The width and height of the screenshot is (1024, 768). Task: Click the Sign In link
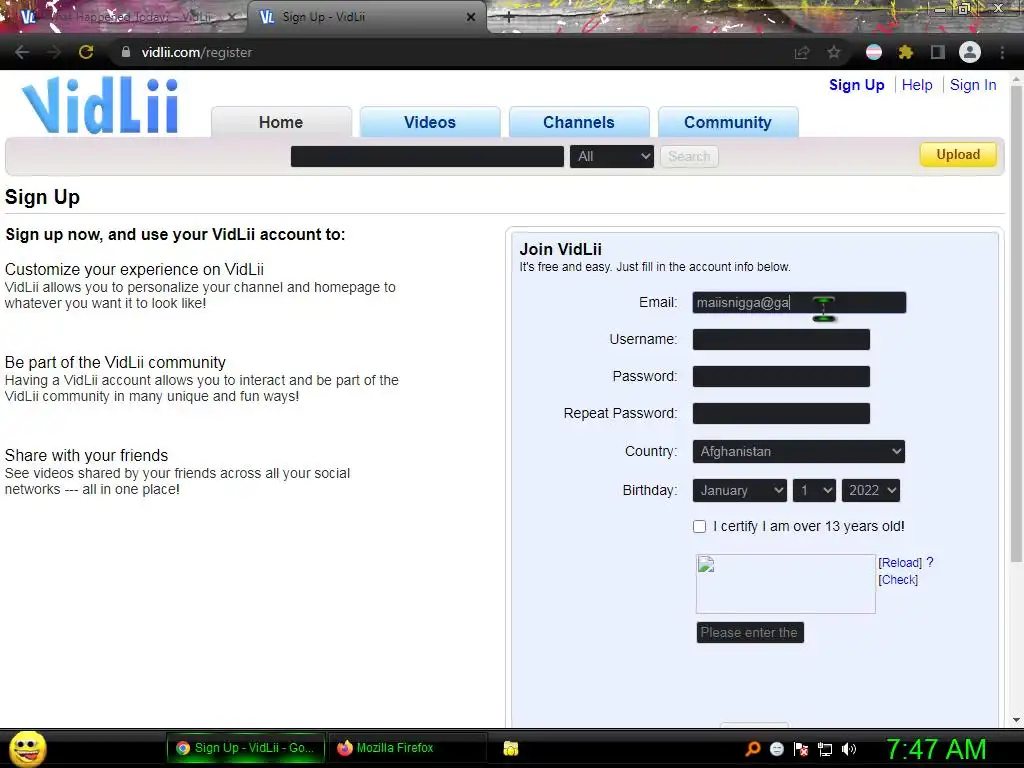click(973, 85)
